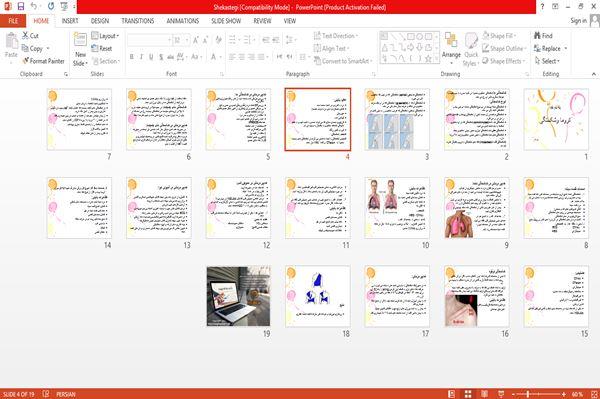Decrease font size with small A
The image size is (600, 399).
point(206,40)
